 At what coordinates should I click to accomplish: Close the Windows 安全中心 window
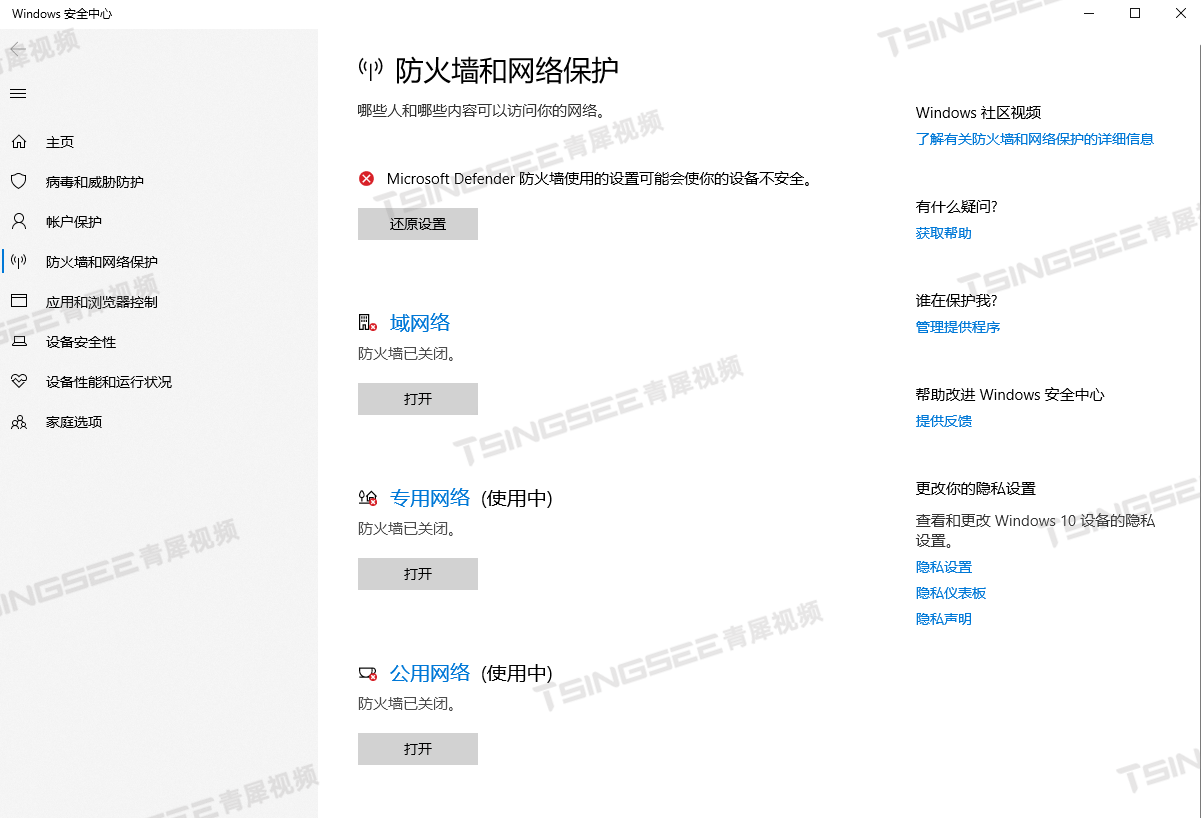tap(1180, 13)
